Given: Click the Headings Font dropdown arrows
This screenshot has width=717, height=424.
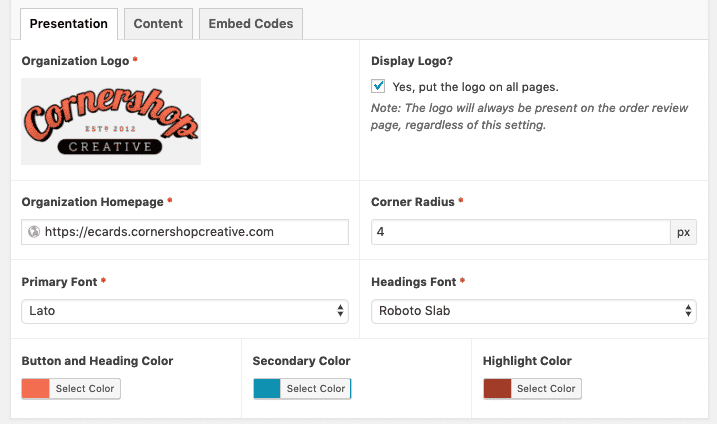Looking at the screenshot, I should coord(688,311).
